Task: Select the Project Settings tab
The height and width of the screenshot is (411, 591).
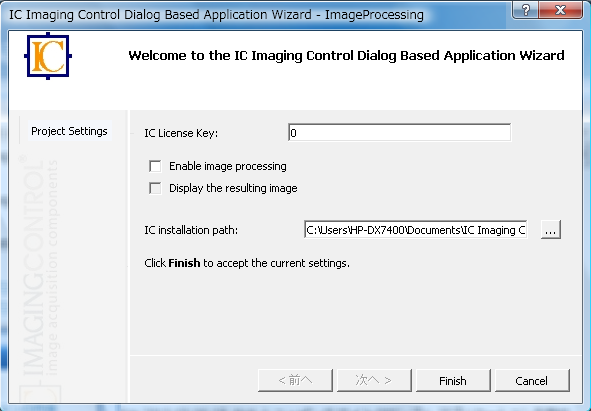Action: pyautogui.click(x=69, y=131)
